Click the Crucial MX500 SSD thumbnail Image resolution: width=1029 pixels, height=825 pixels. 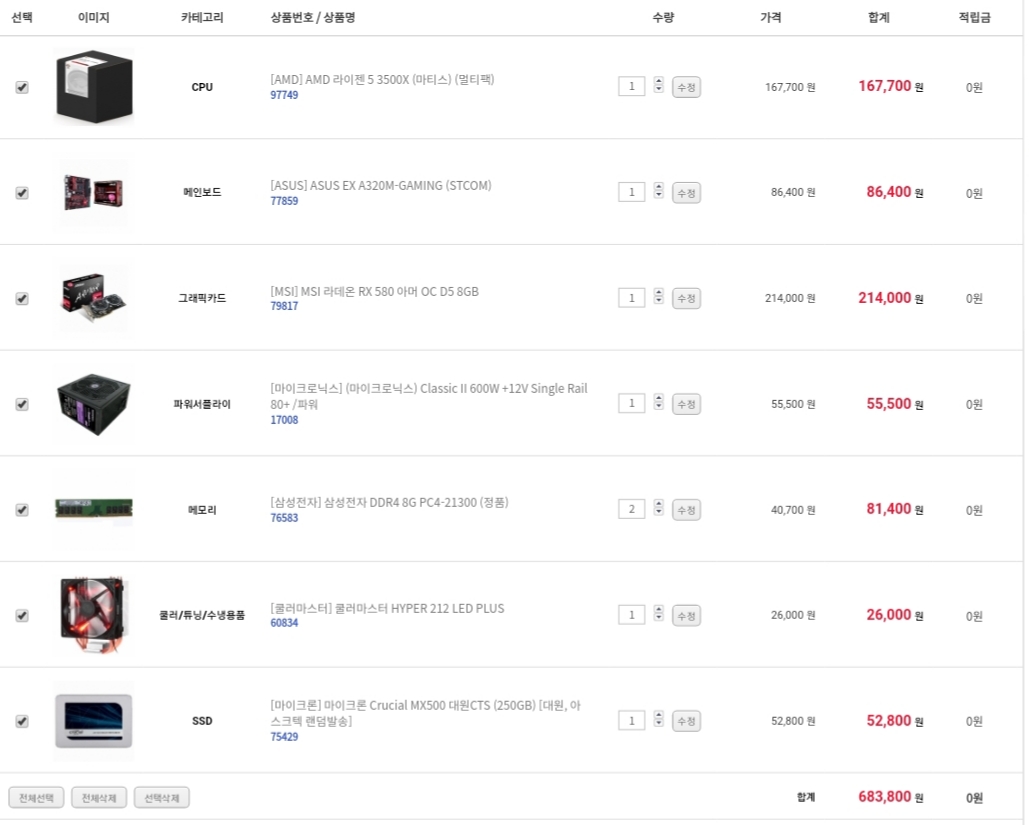click(93, 721)
